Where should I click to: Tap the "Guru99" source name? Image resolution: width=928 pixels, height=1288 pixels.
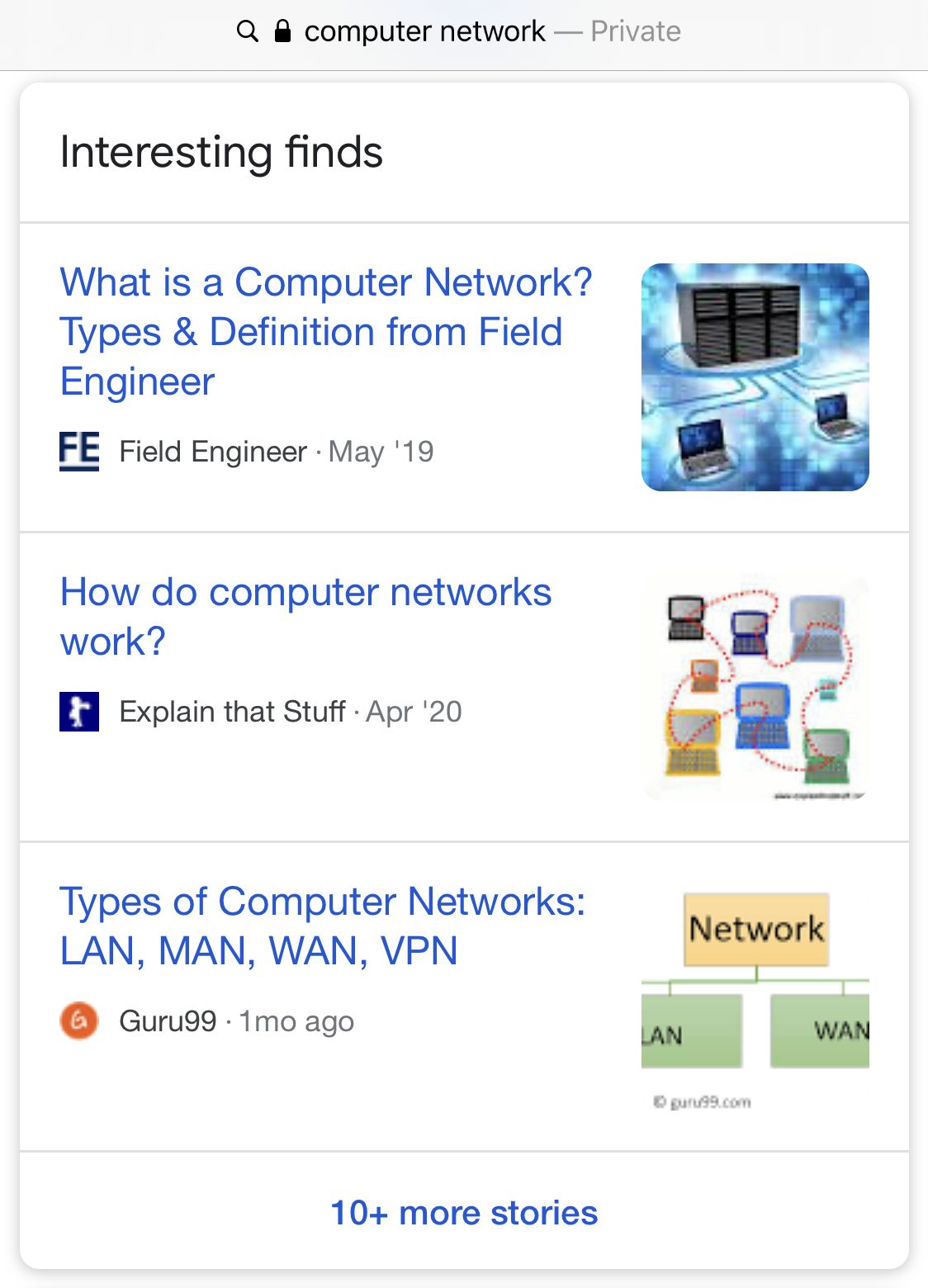[168, 1021]
